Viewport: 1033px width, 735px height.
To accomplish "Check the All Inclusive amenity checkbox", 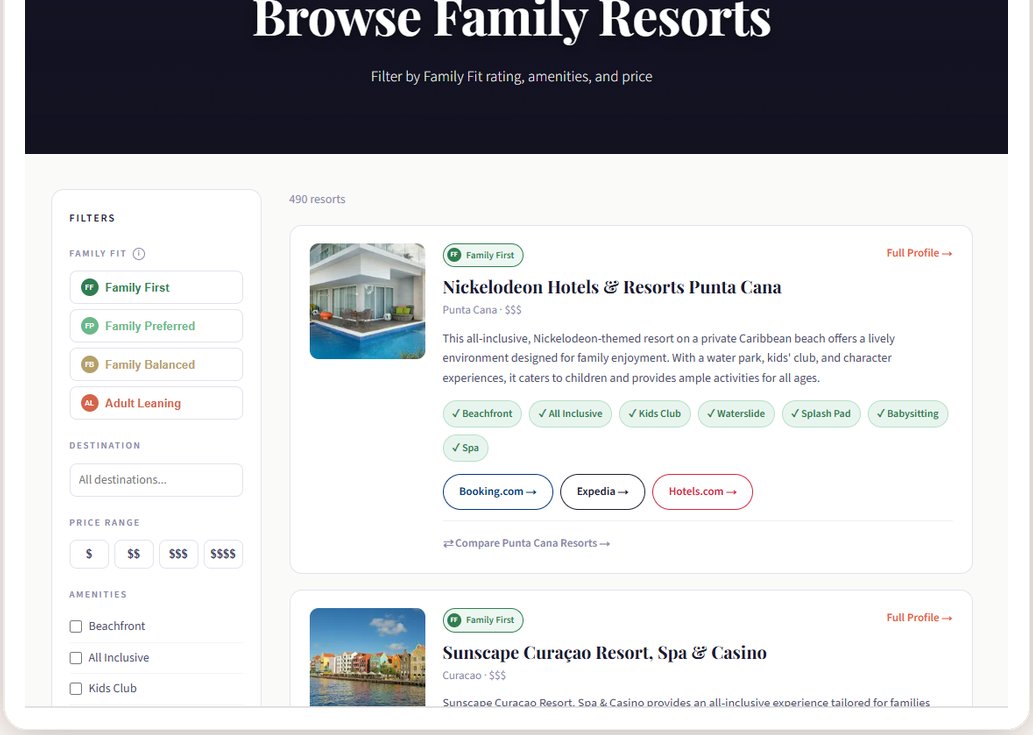I will click(76, 658).
